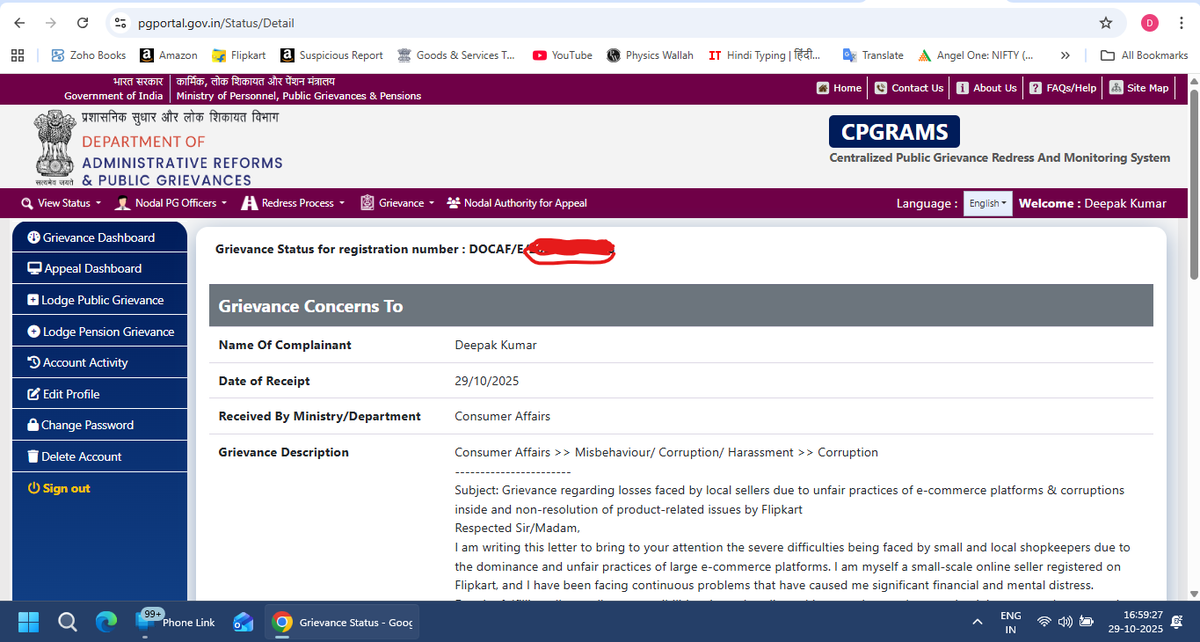Viewport: 1200px width, 642px height.
Task: Open FAQs/Help
Action: pyautogui.click(x=1063, y=88)
